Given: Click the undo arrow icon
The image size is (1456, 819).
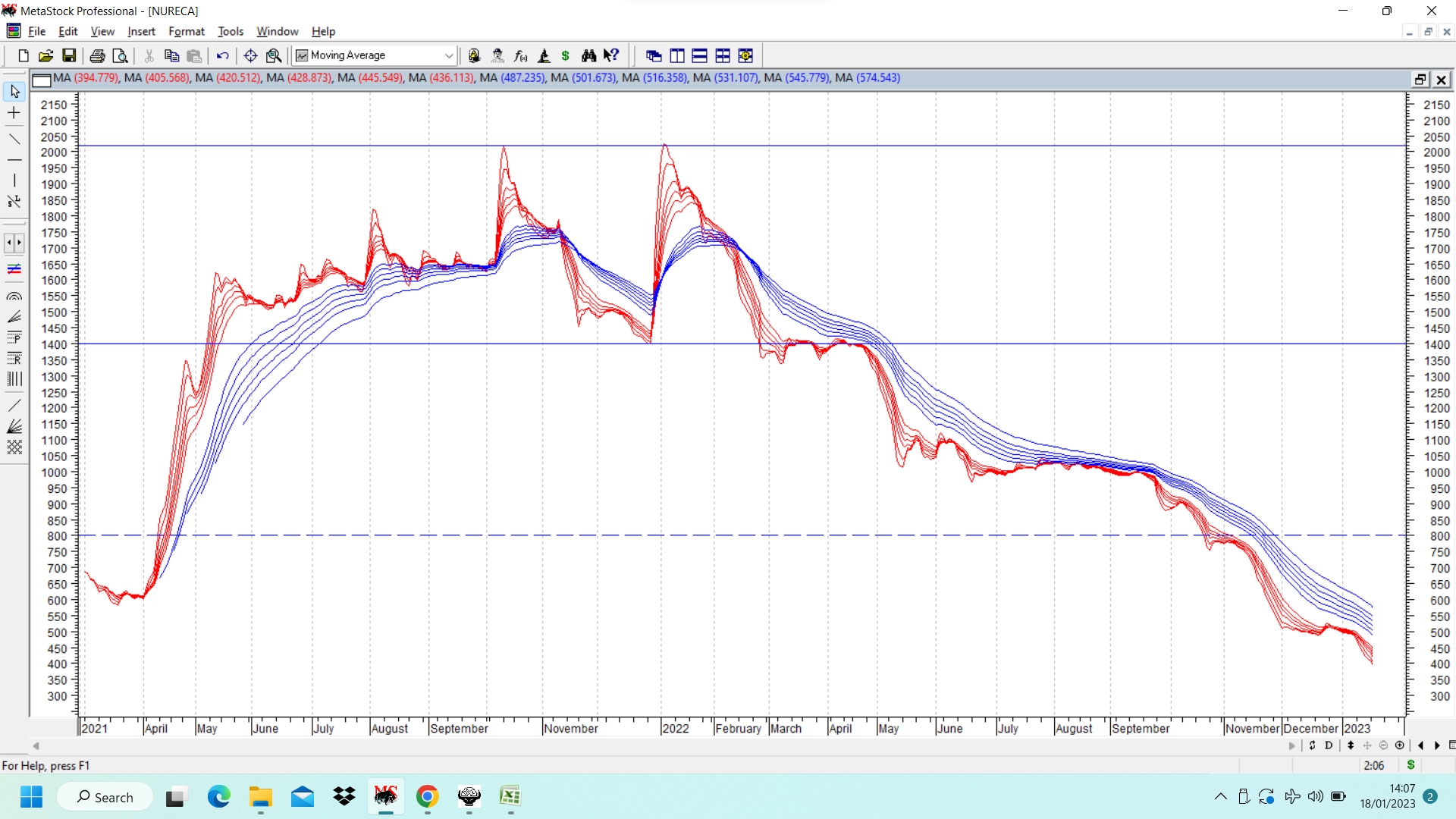Looking at the screenshot, I should (x=222, y=55).
